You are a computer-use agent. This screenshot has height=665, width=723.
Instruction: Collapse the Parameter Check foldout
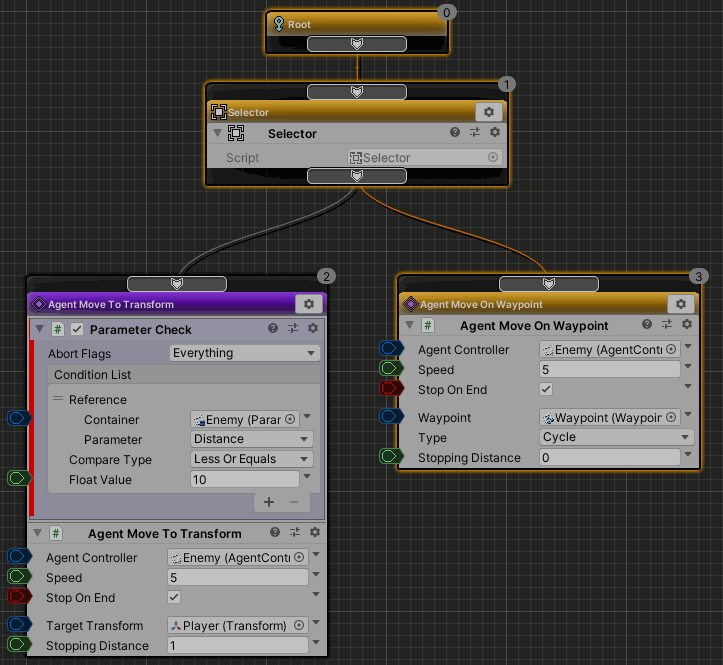40,329
